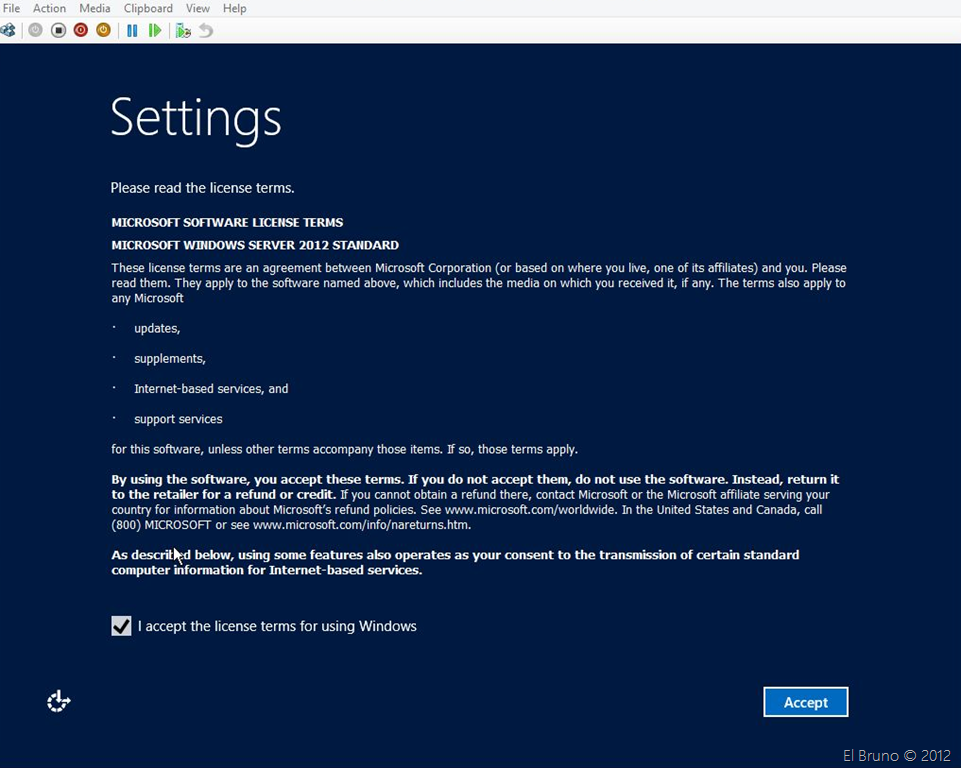
Task: Take a snapshot with the toolbar icon
Action: pos(183,30)
